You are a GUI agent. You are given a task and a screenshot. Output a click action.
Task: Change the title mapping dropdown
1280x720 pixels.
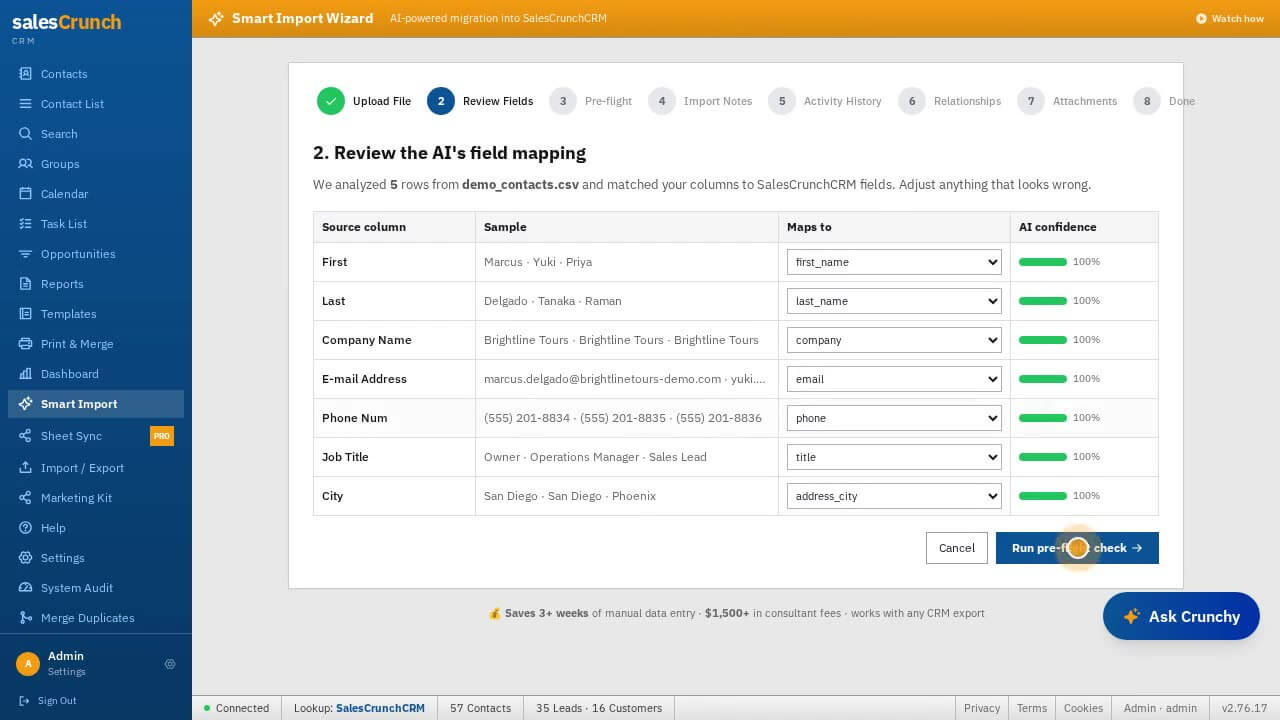tap(894, 457)
